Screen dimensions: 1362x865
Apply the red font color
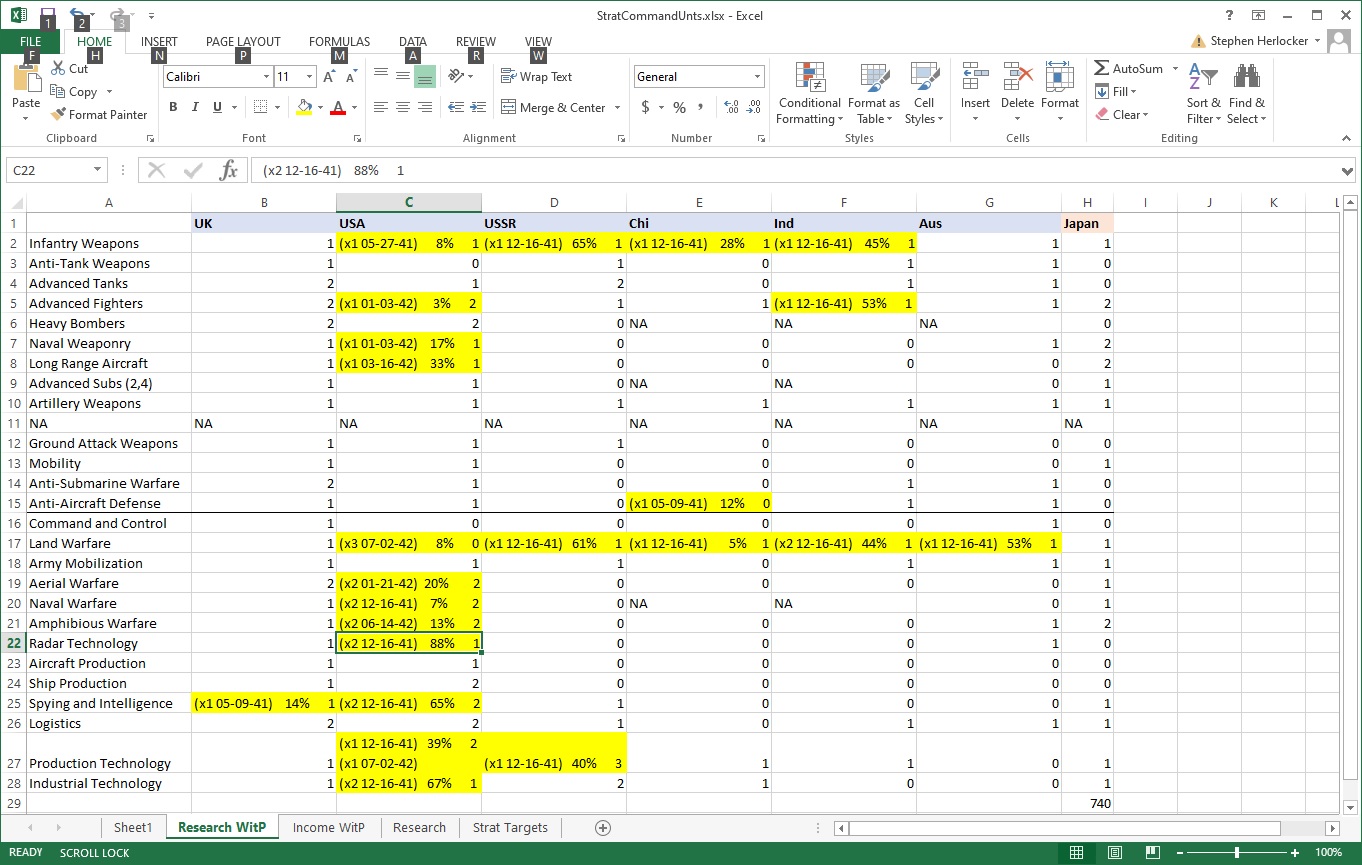tap(339, 107)
